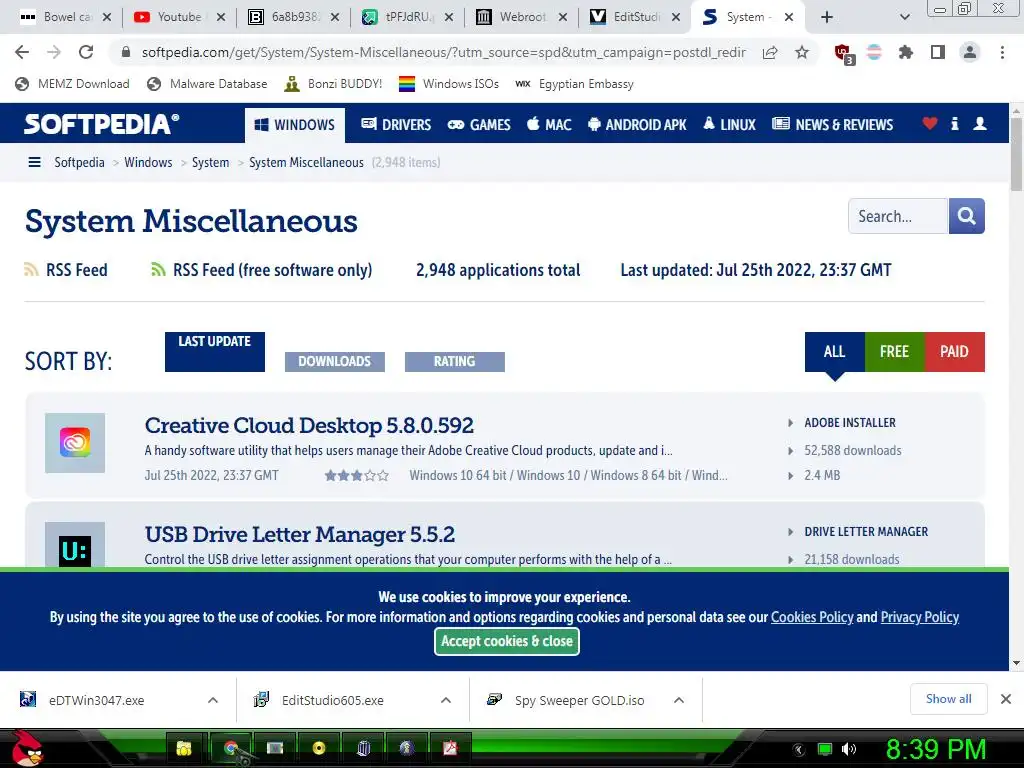Viewport: 1024px width, 768px height.
Task: Click the Creative Cloud Desktop app icon
Action: [x=75, y=443]
